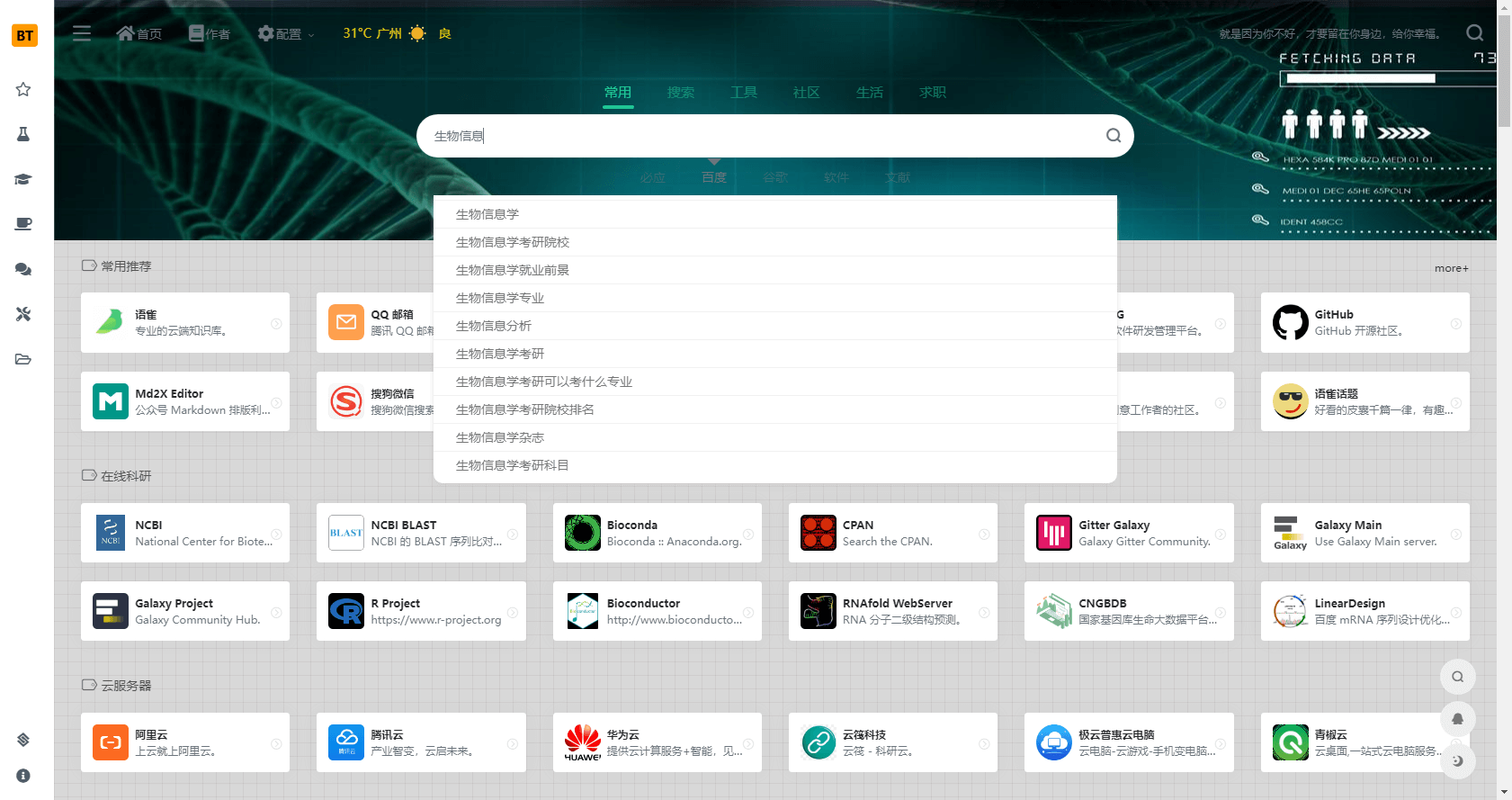The height and width of the screenshot is (800, 1512).
Task: Select the 常用 search tab
Action: pyautogui.click(x=618, y=93)
